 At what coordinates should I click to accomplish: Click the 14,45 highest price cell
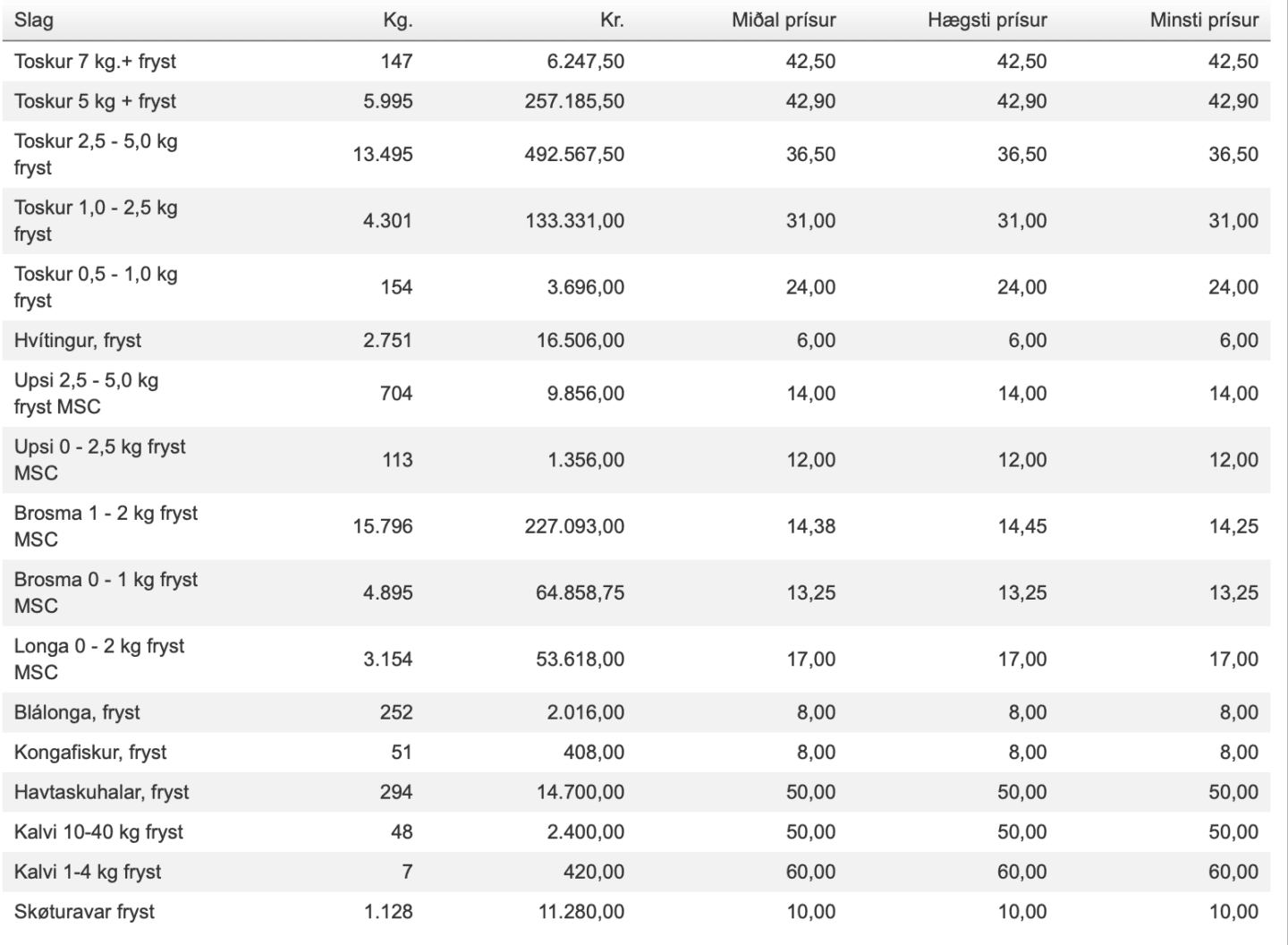click(x=1021, y=526)
